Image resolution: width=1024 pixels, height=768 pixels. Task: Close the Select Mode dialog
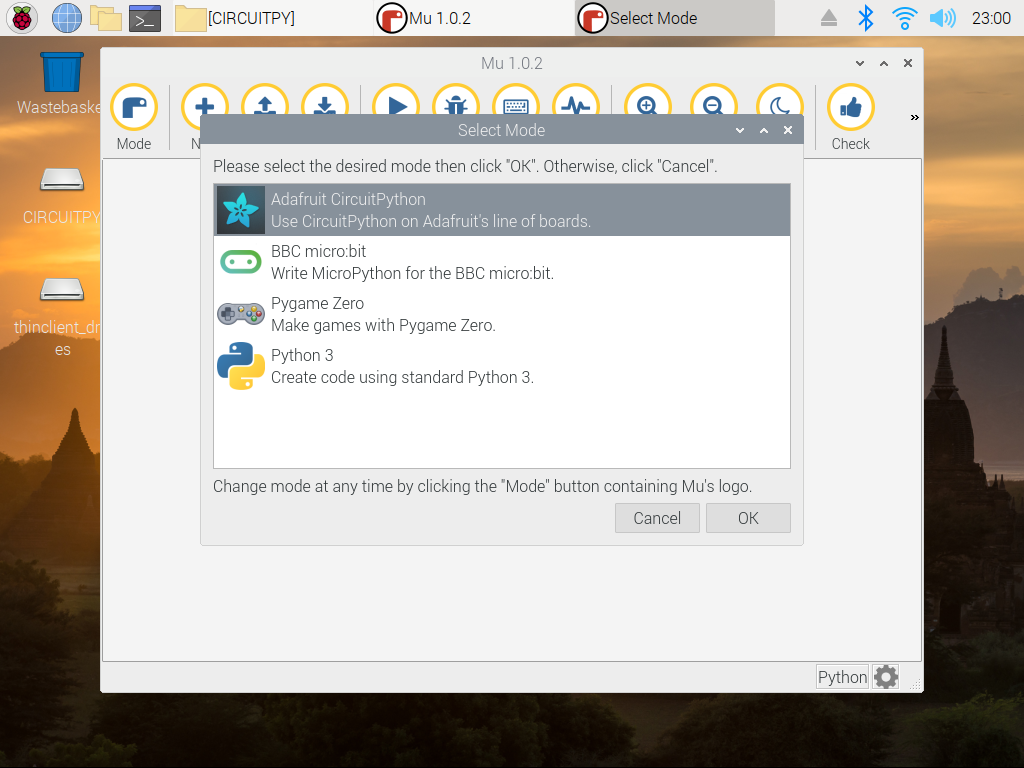point(788,130)
